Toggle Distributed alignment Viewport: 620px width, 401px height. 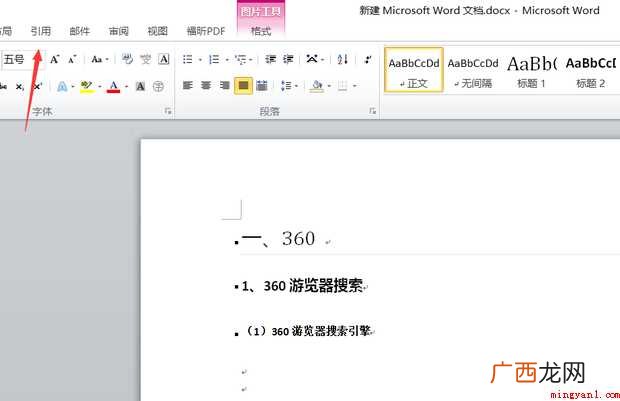click(262, 85)
